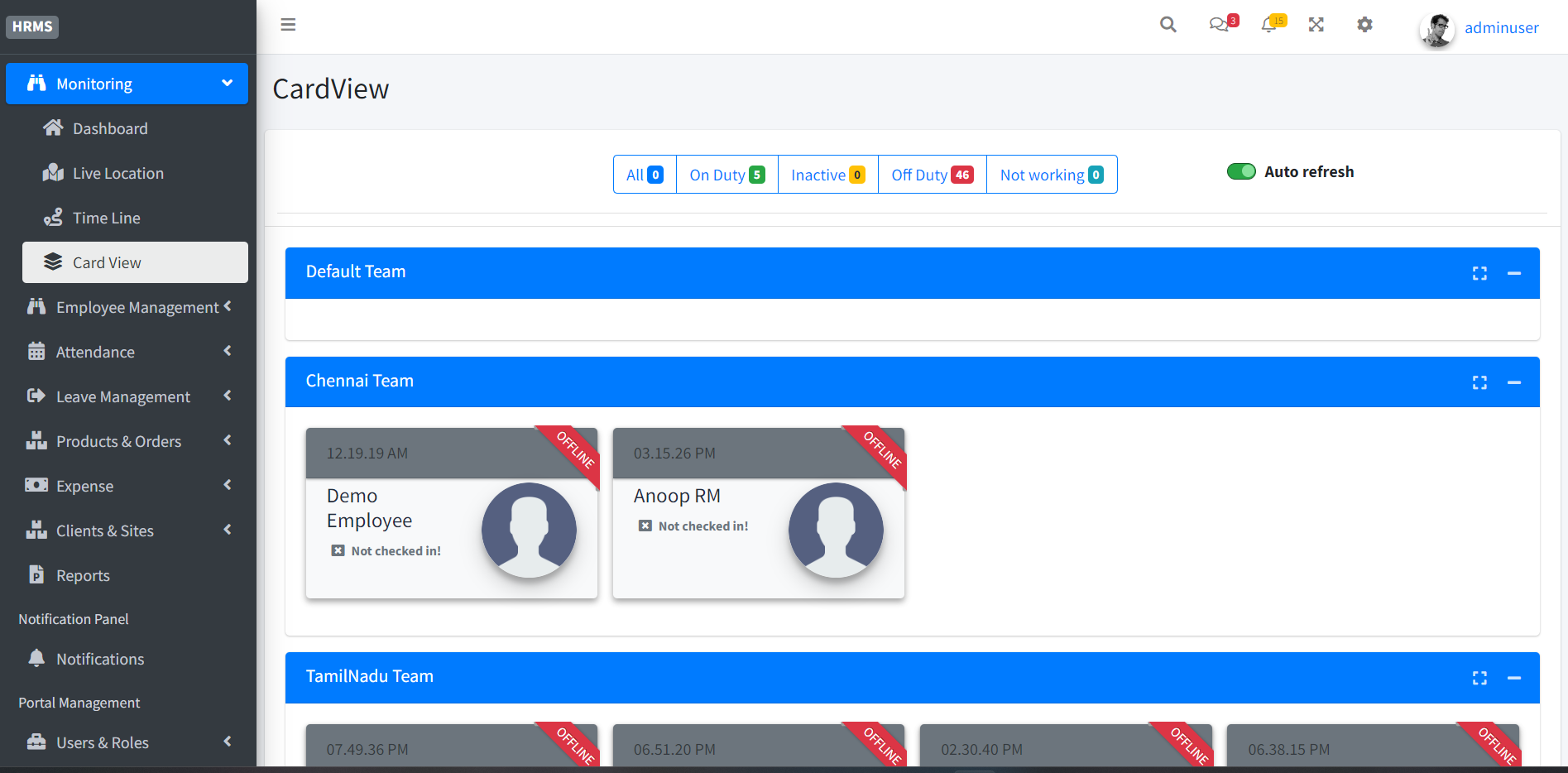The width and height of the screenshot is (1568, 773).
Task: Expand the Users & Roles menu
Action: (x=103, y=742)
